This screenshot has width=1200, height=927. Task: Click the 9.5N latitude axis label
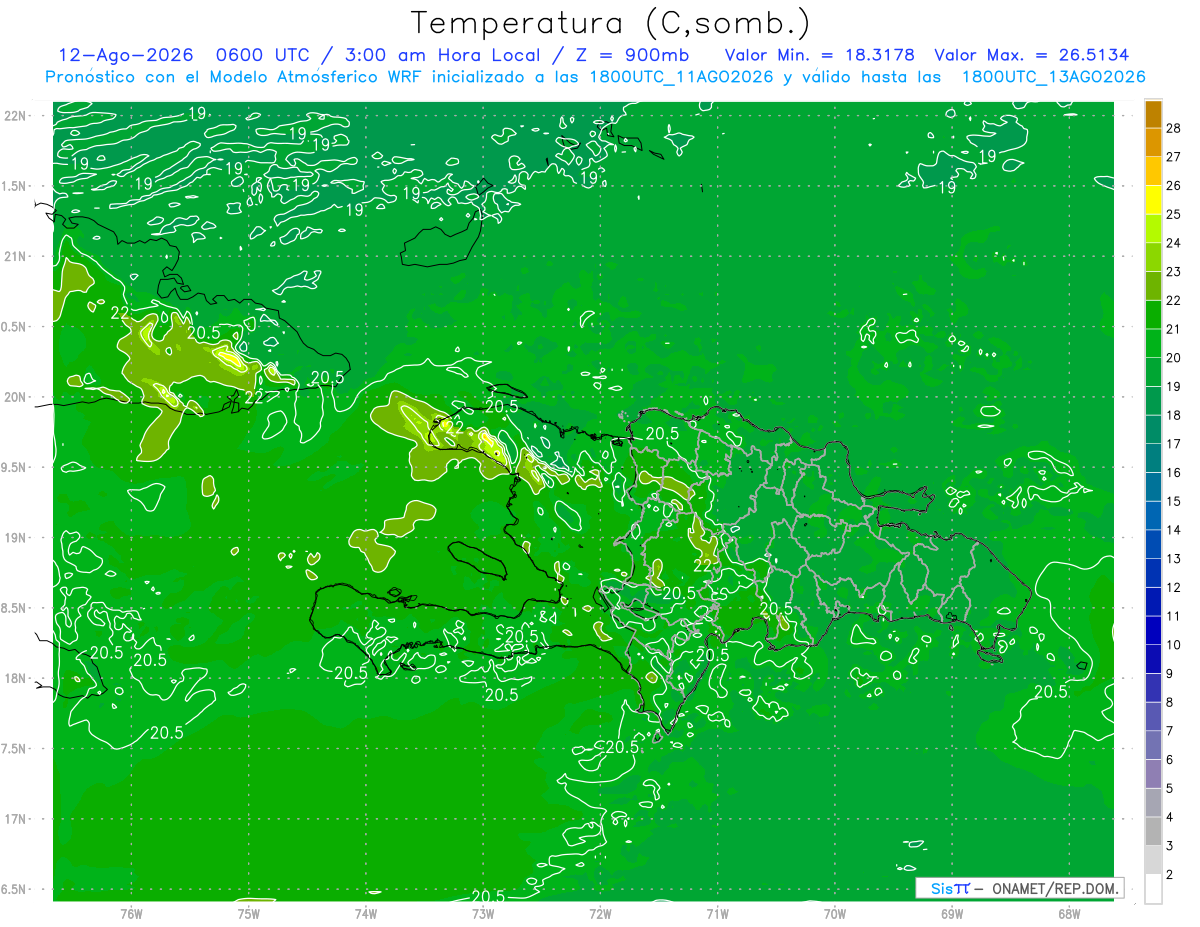pyautogui.click(x=13, y=467)
